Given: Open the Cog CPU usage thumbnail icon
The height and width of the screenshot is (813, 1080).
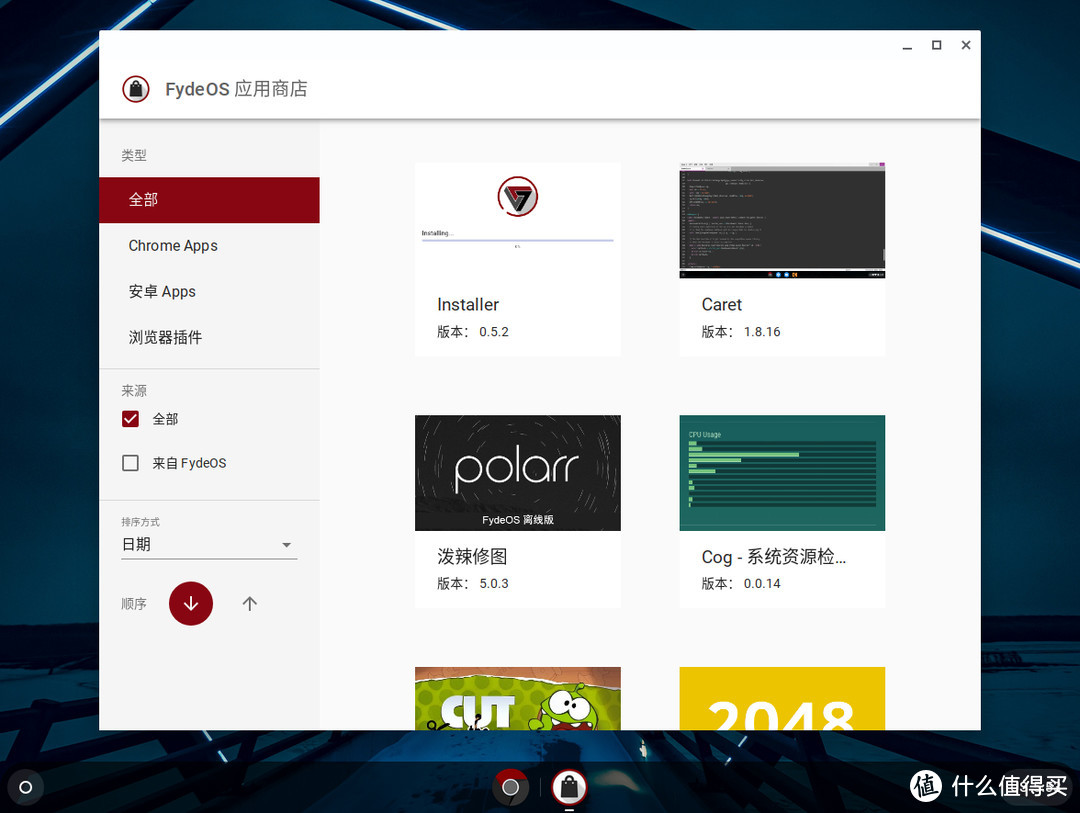Looking at the screenshot, I should pyautogui.click(x=782, y=473).
